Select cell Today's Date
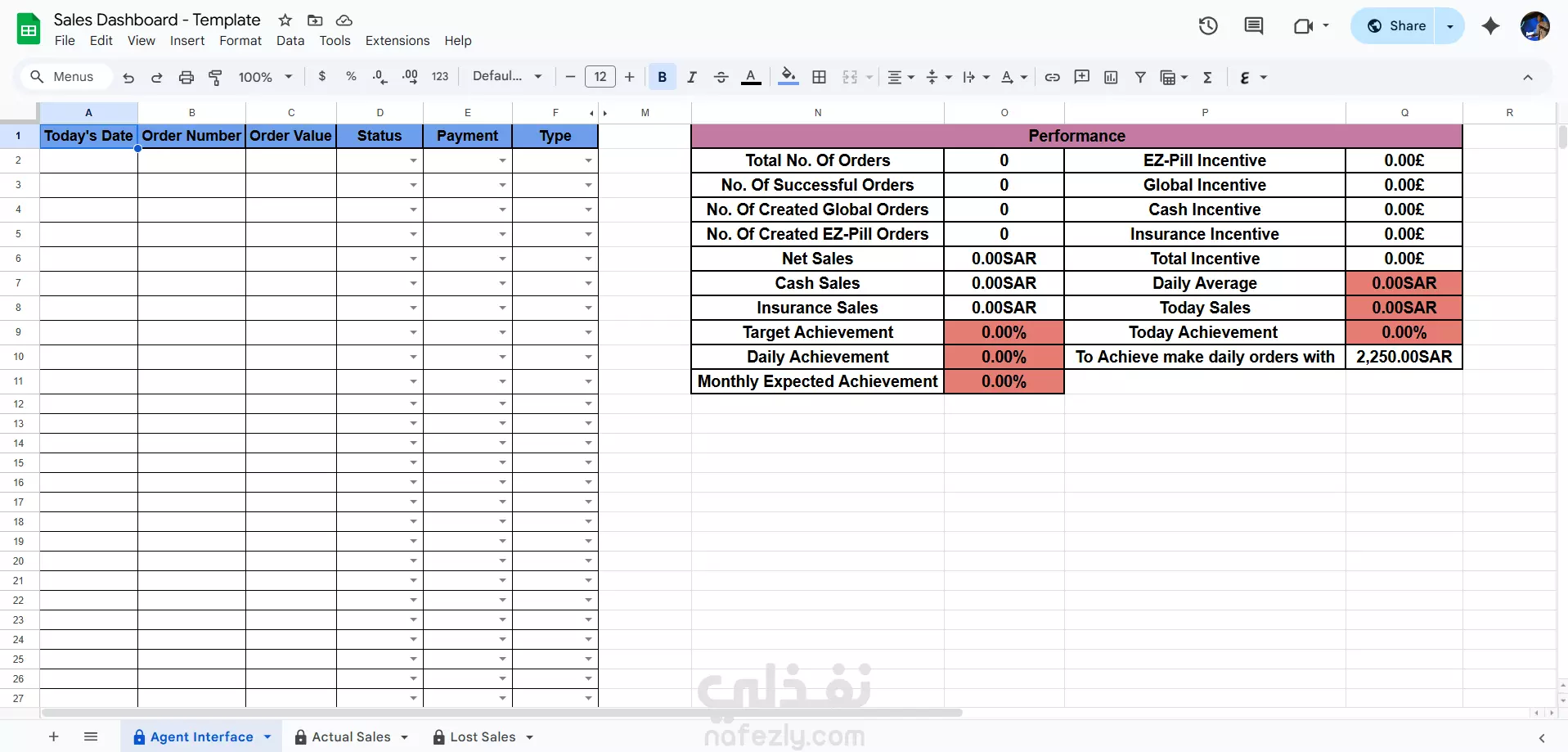The width and height of the screenshot is (1568, 752). (88, 136)
